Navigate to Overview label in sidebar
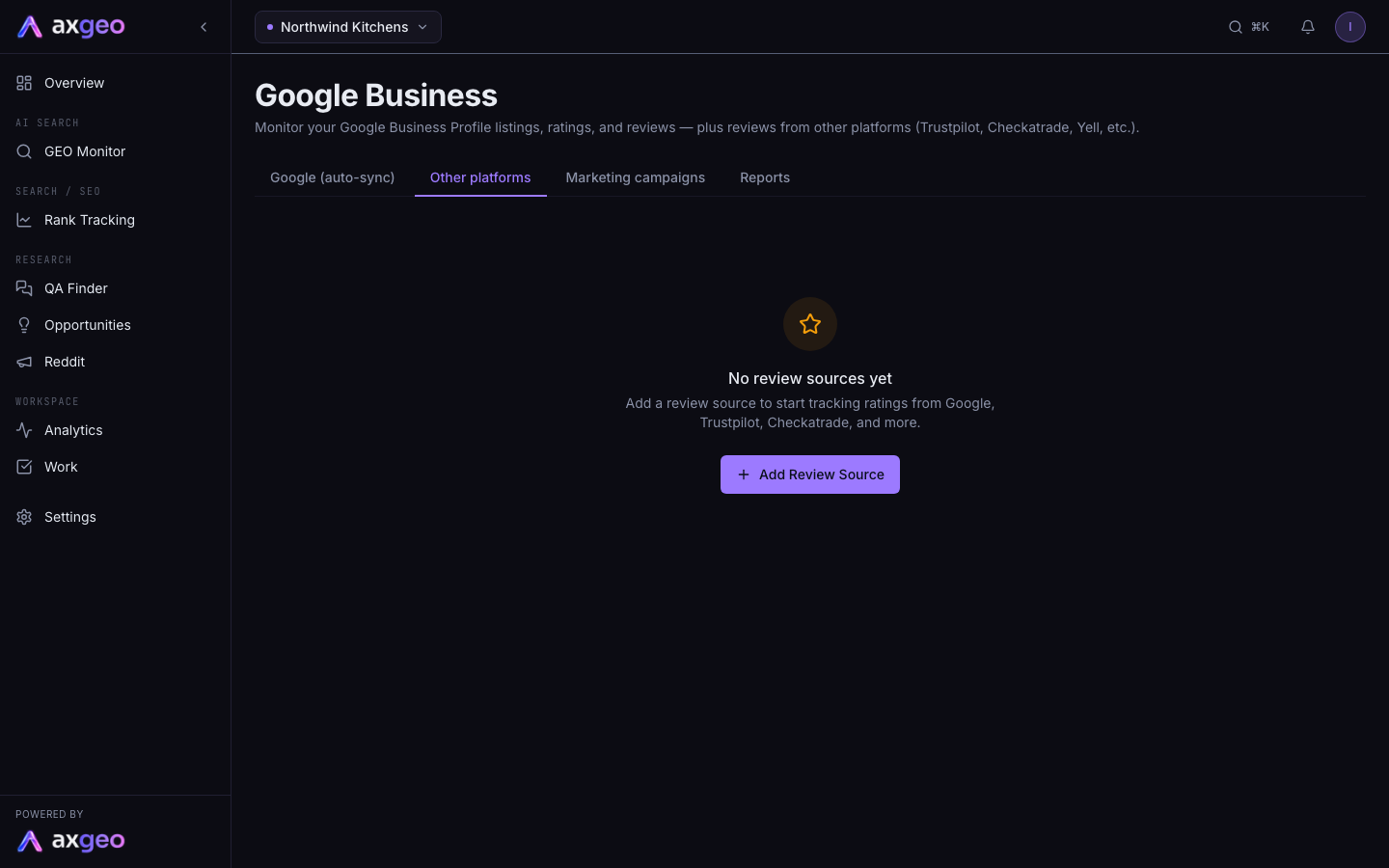1389x868 pixels. 74,83
